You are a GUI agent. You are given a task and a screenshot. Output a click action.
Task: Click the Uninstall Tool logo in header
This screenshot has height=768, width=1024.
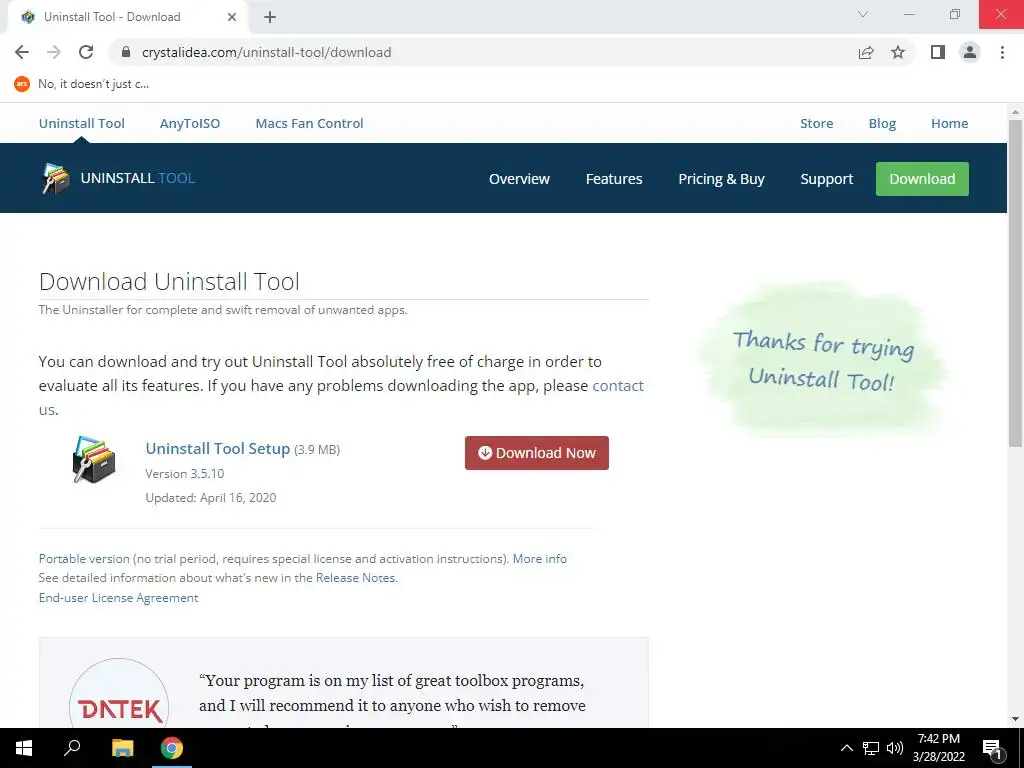[x=118, y=178]
